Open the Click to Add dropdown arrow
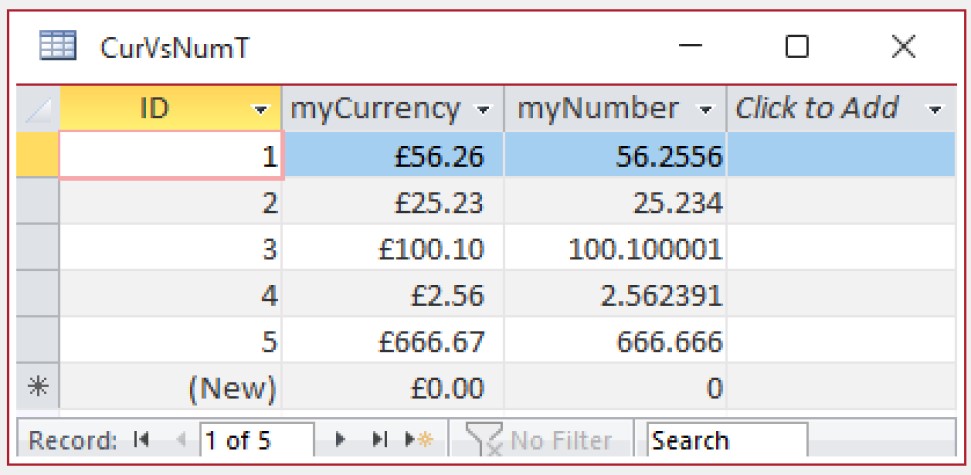The image size is (971, 475). 935,109
